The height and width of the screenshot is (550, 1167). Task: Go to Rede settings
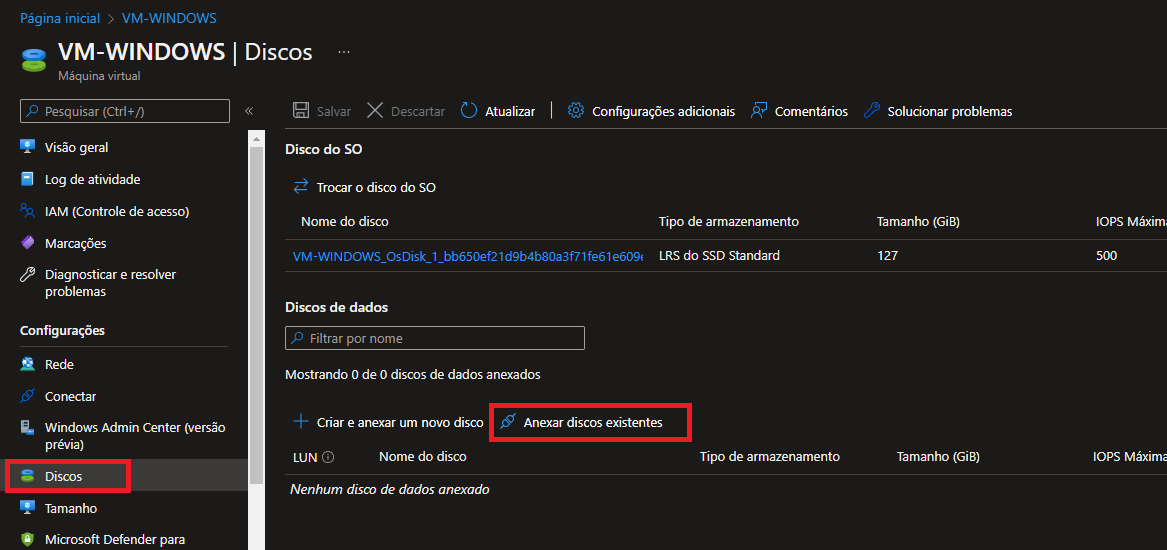click(59, 365)
